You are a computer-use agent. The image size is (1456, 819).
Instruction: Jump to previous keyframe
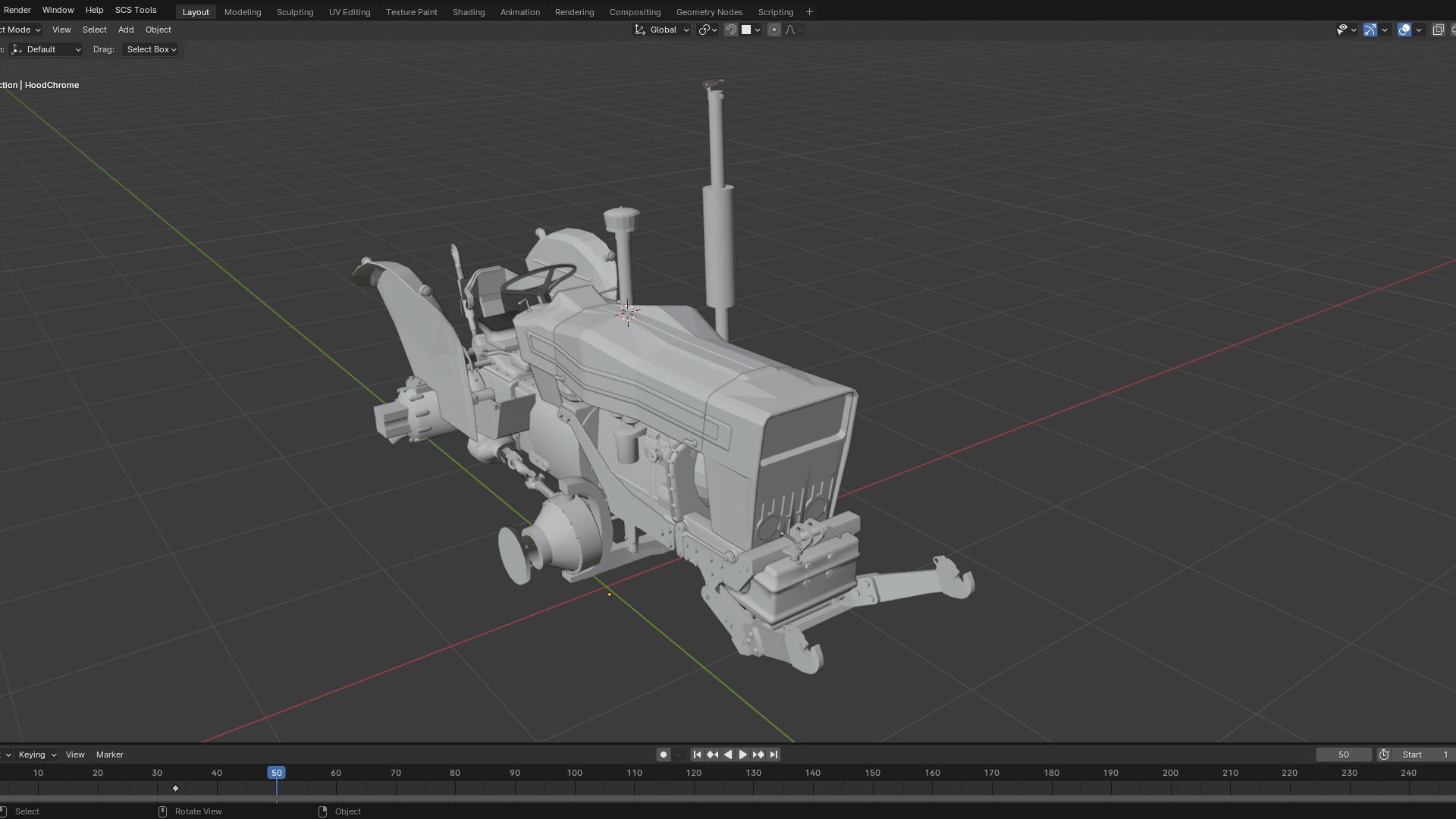pos(712,755)
